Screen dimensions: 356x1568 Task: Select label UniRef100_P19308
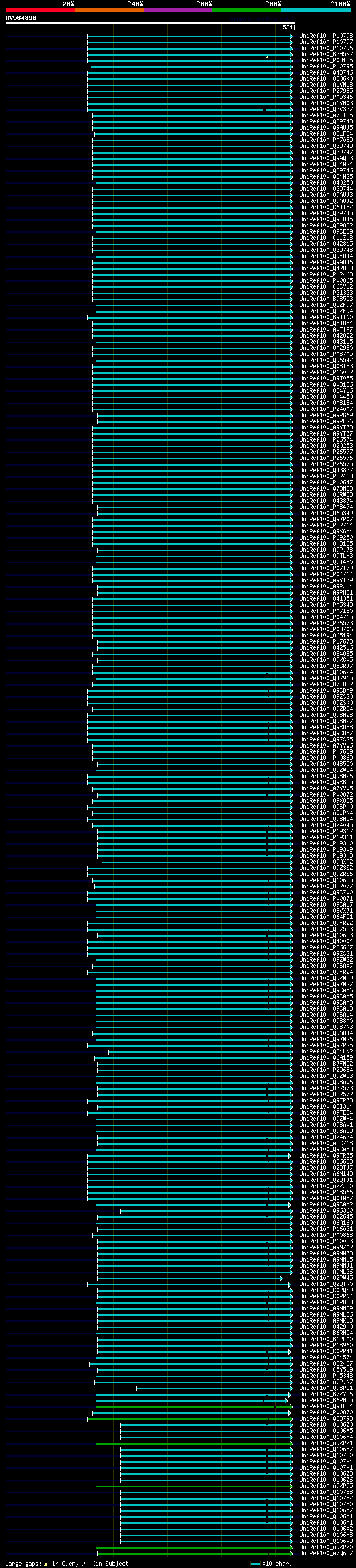point(326,856)
